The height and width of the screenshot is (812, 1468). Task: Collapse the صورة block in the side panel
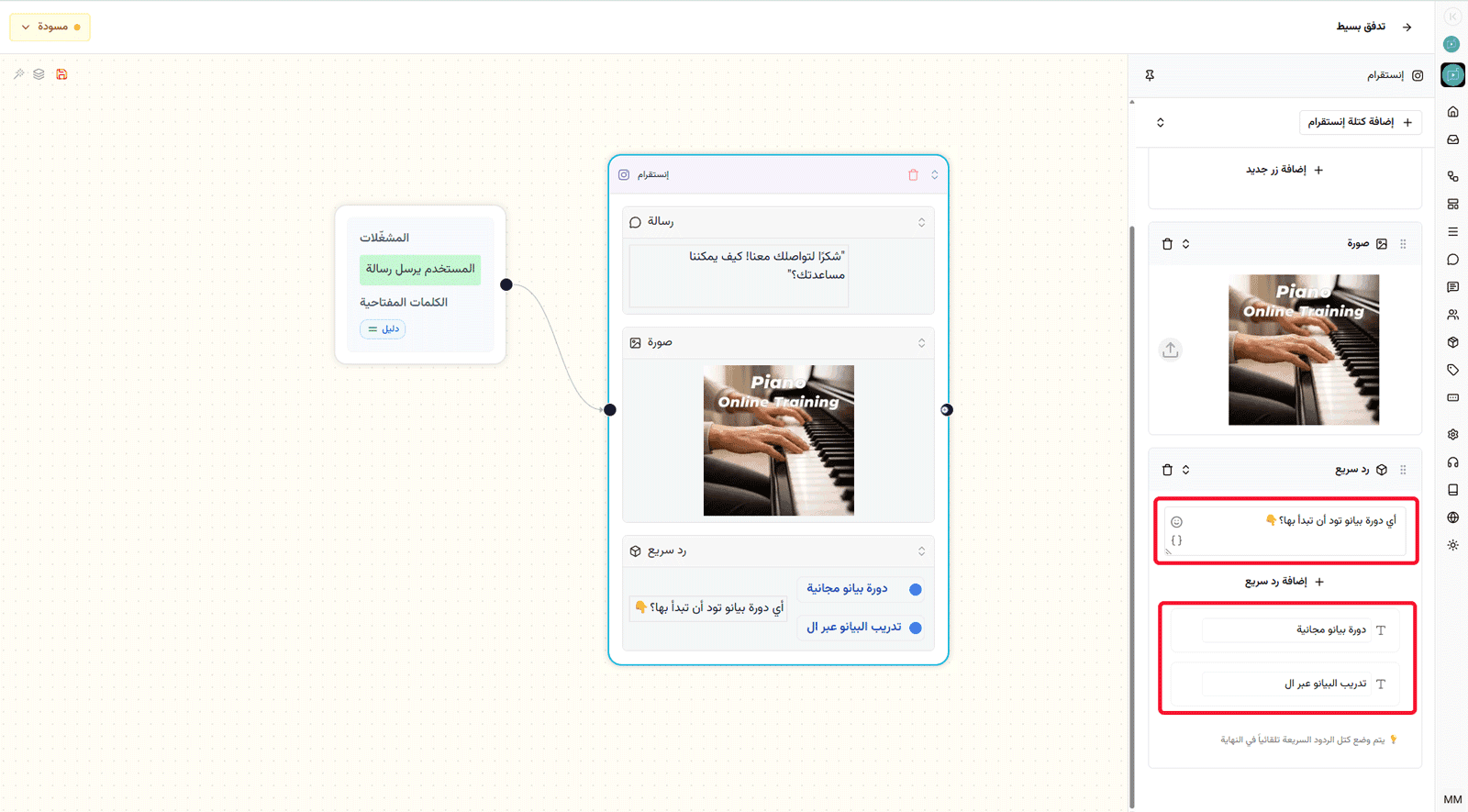(1185, 244)
